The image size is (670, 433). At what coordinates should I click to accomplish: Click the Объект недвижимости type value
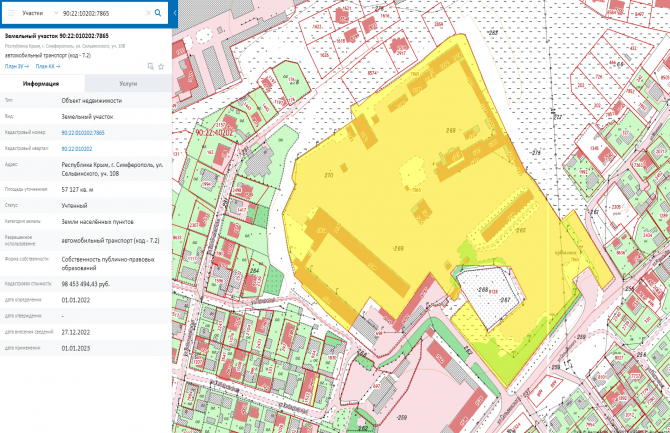pyautogui.click(x=91, y=100)
